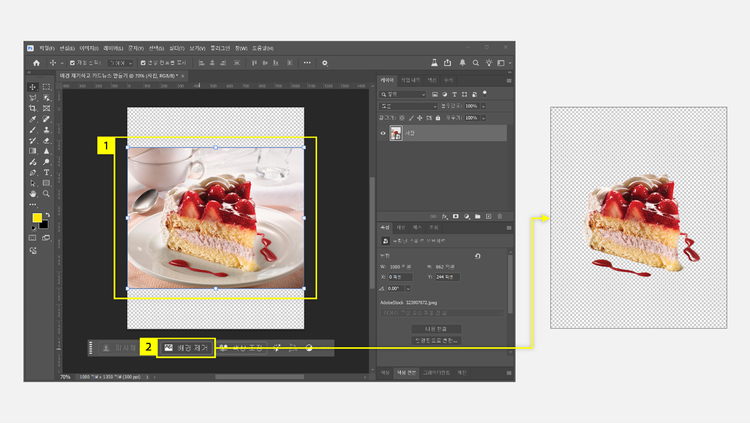Select the Spot Healing Brush tool
750x423 pixels.
46,119
